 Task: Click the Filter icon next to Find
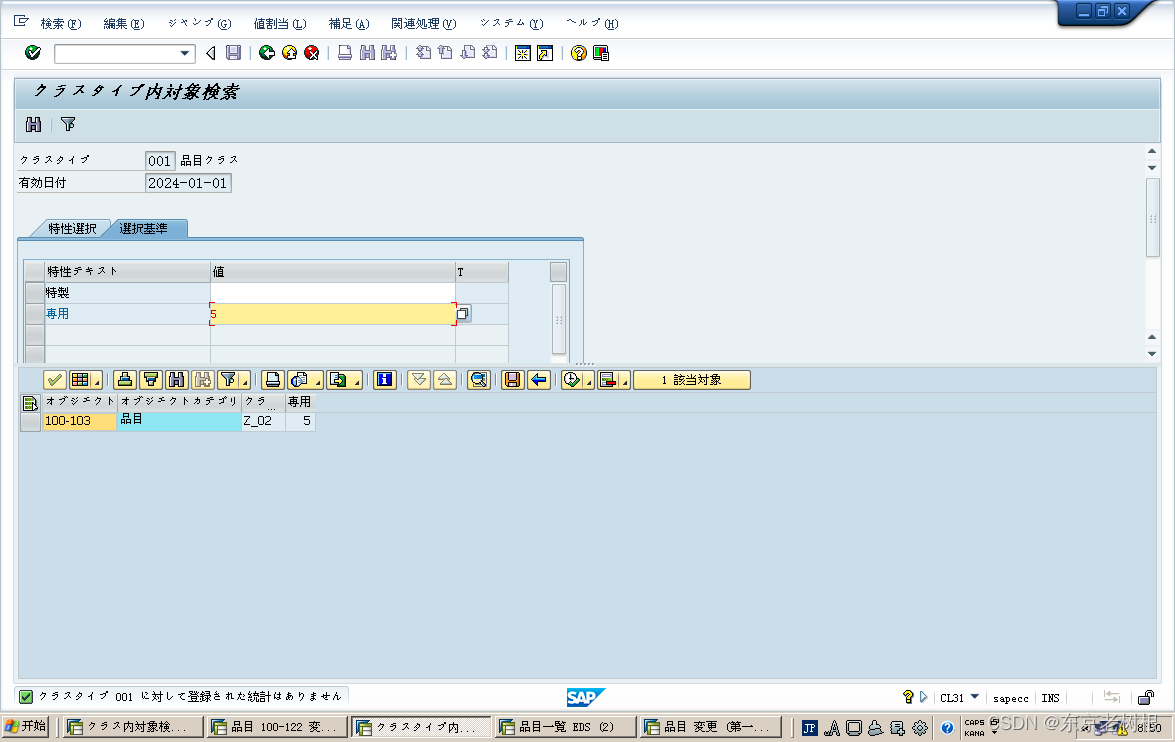67,124
